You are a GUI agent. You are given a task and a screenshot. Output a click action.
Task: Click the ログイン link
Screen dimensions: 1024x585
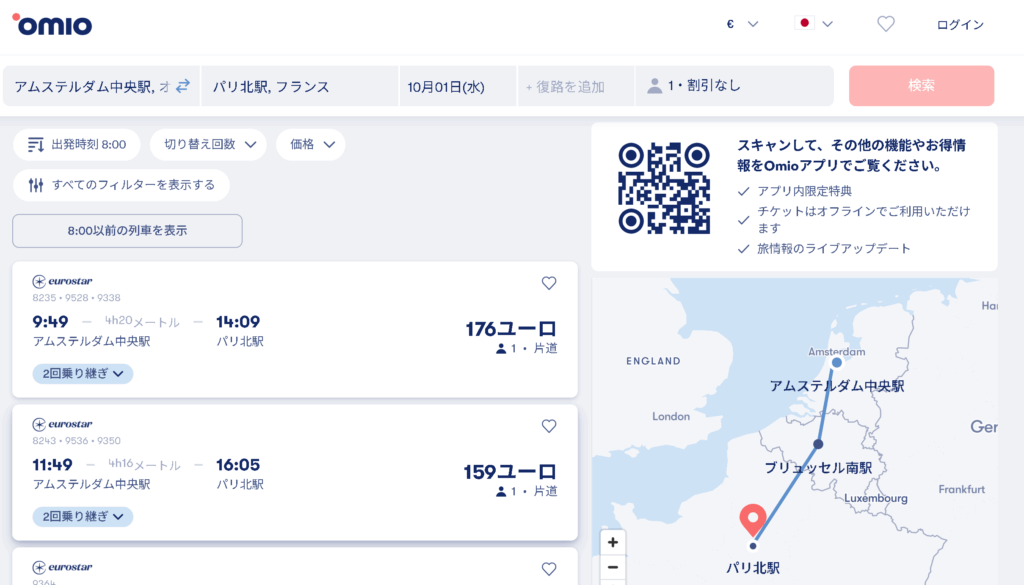point(959,25)
